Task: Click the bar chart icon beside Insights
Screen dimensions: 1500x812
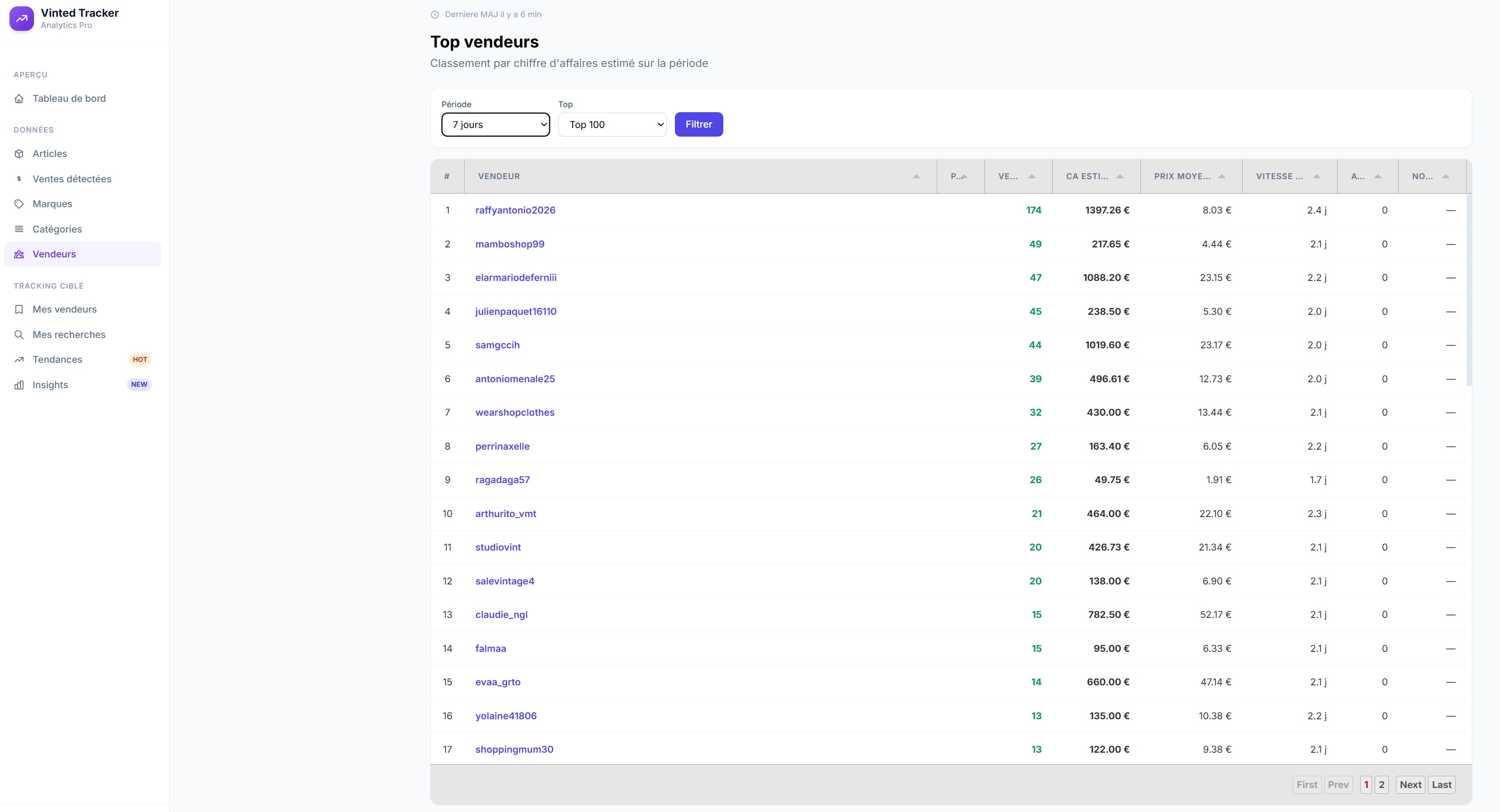Action: coord(19,385)
